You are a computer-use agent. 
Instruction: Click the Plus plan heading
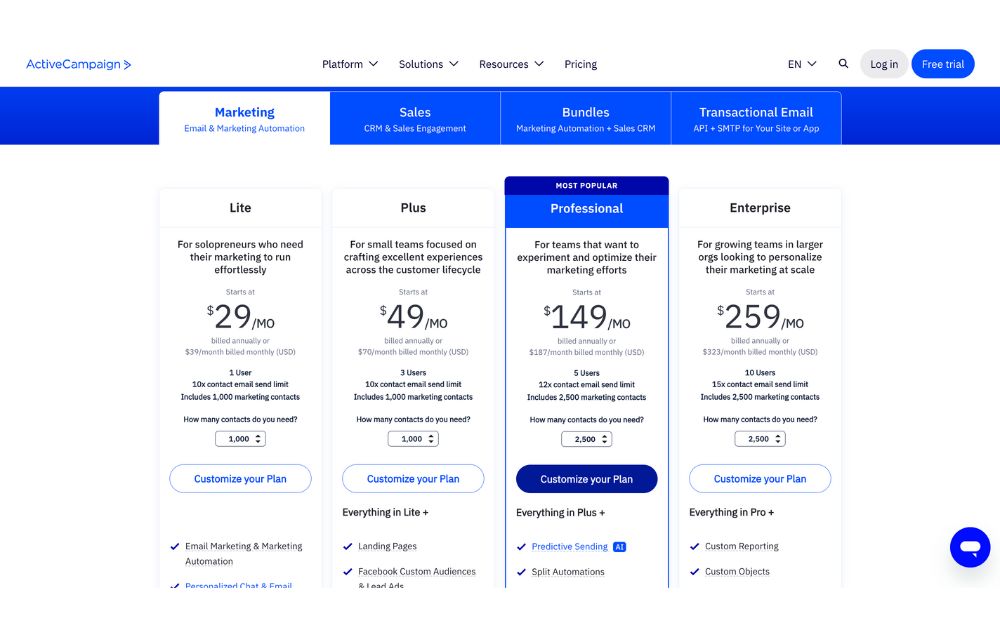413,208
